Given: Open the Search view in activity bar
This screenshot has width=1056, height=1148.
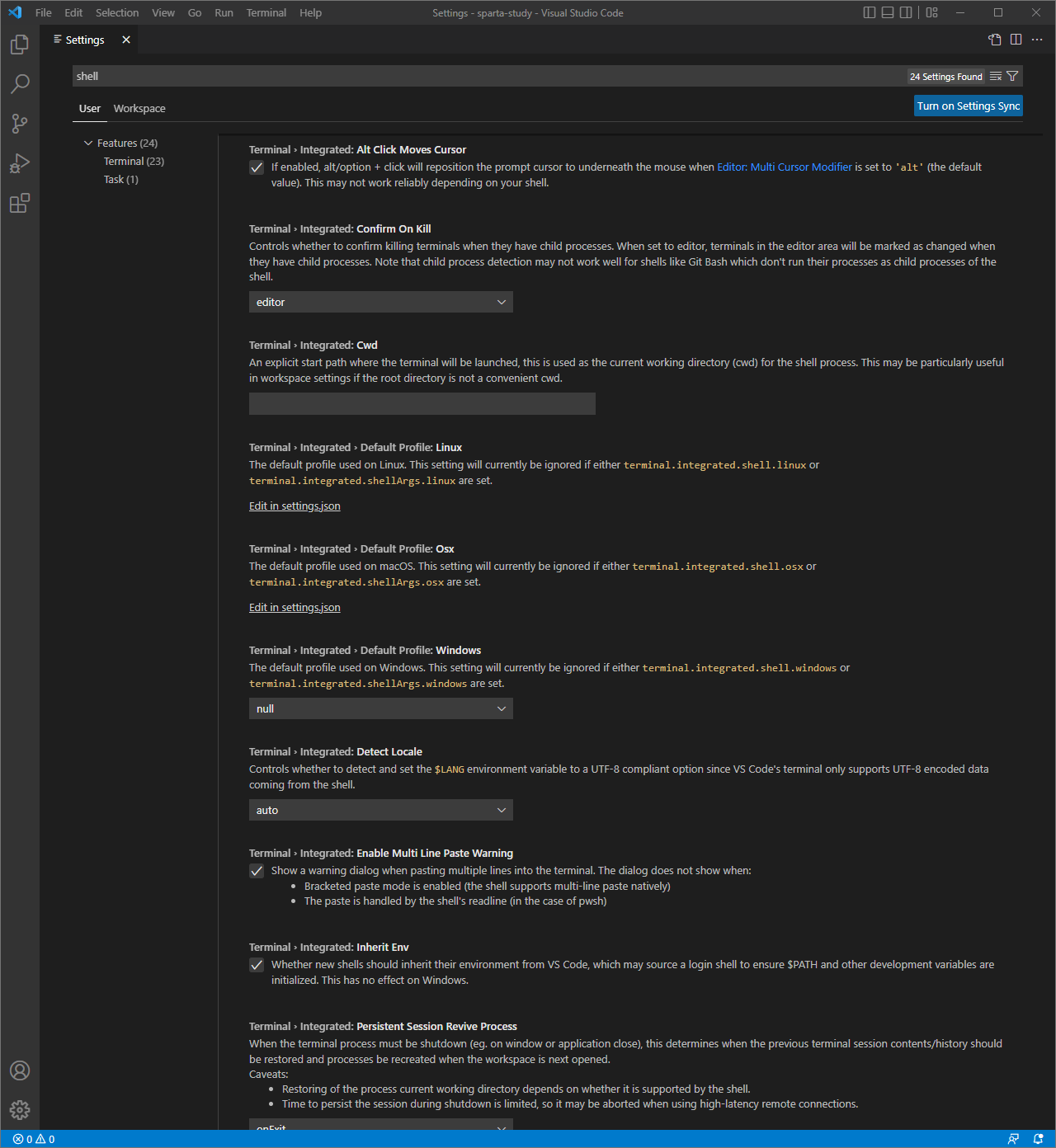Looking at the screenshot, I should (x=20, y=84).
